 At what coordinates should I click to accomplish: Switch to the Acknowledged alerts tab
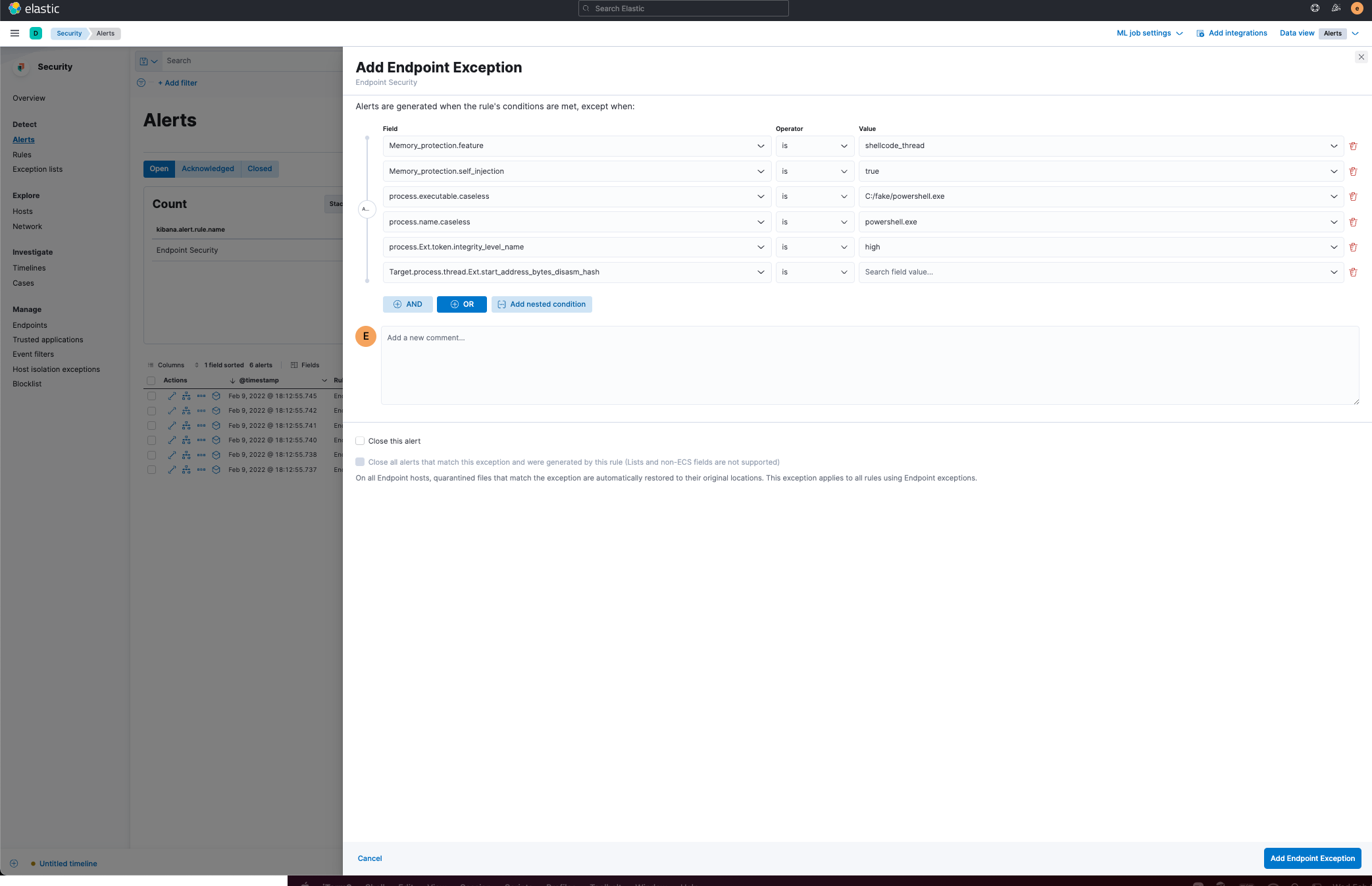[x=207, y=169]
